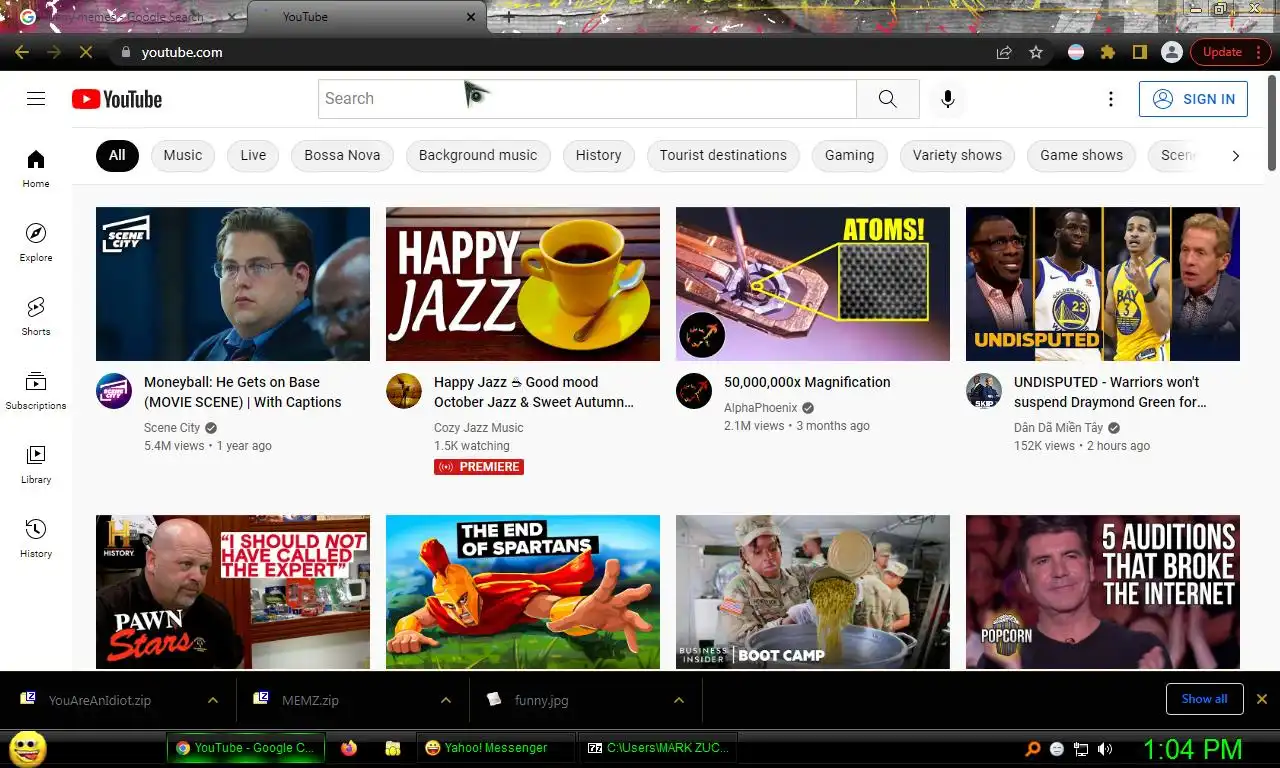Click the SIGN IN button
Viewport: 1280px width, 768px height.
click(x=1193, y=99)
